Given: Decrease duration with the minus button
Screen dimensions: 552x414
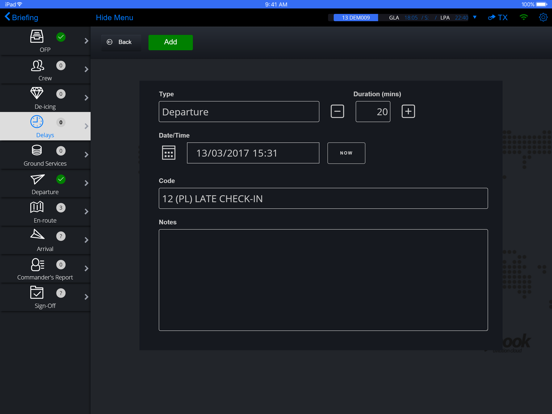Looking at the screenshot, I should pos(337,112).
